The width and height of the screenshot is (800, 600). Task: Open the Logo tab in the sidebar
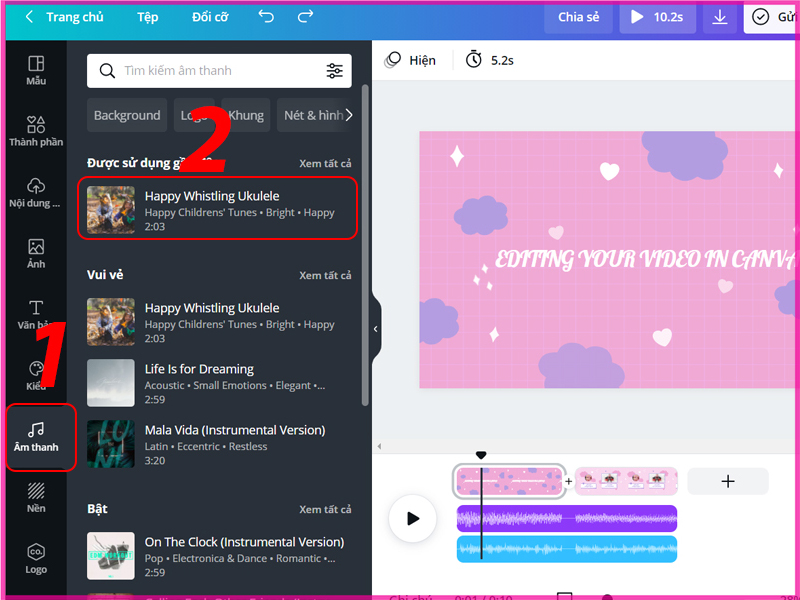coord(36,559)
